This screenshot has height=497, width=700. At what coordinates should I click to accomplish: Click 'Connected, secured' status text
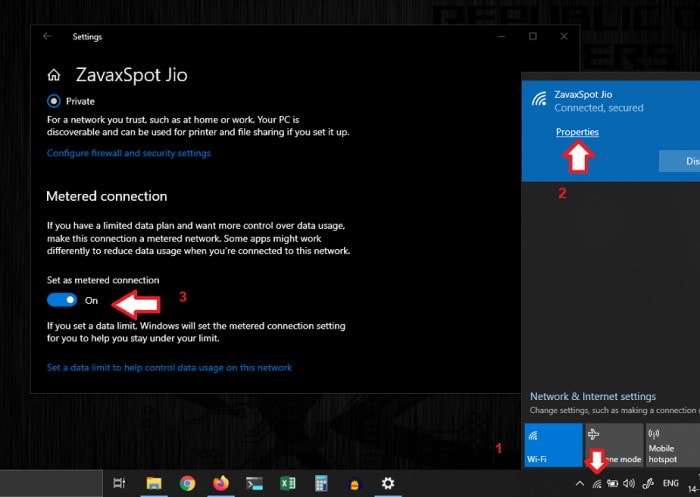coord(599,108)
